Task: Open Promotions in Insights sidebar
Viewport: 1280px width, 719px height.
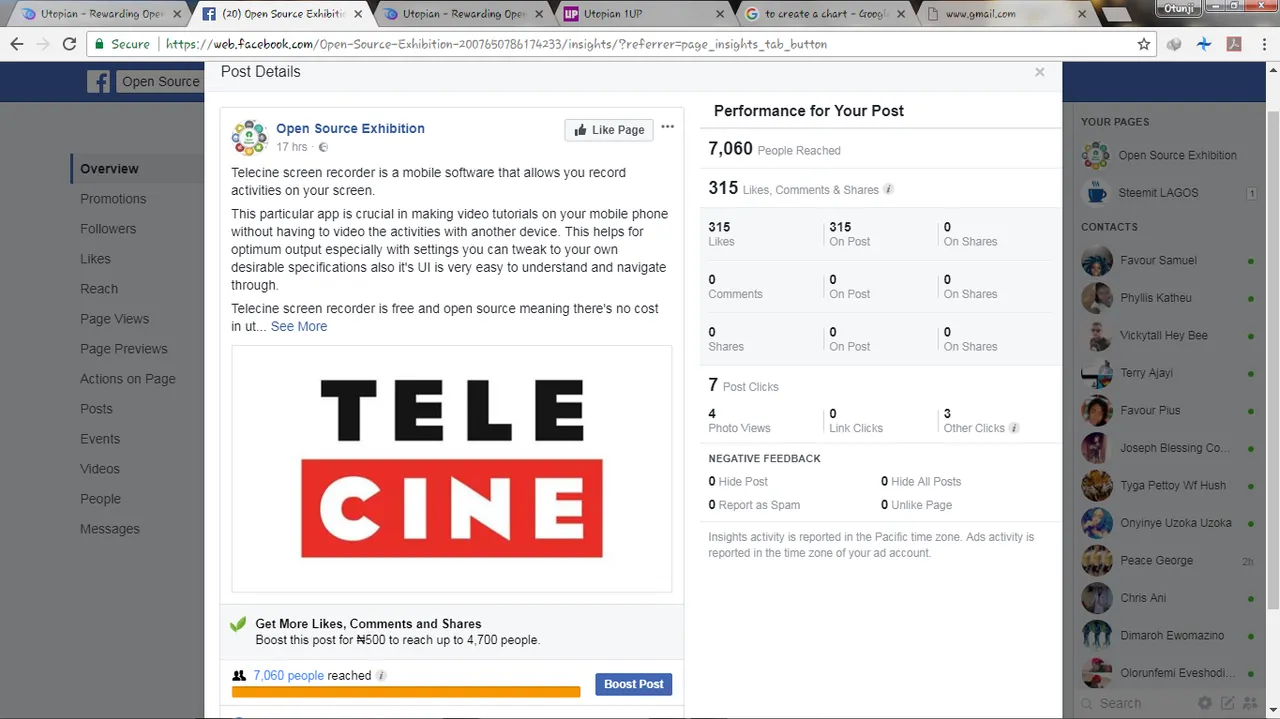Action: (x=113, y=199)
